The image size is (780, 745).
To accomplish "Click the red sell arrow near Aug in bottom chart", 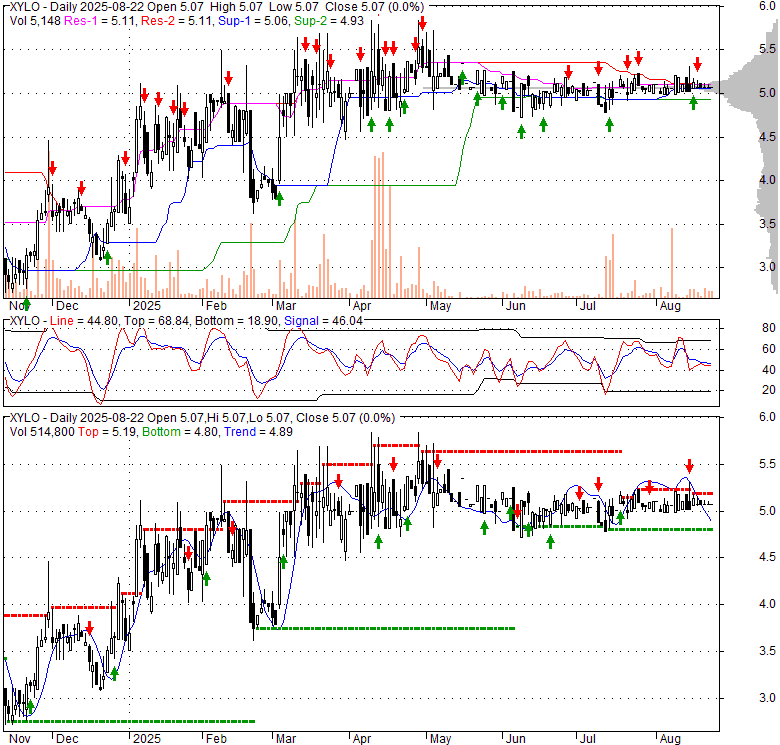I will coord(689,466).
